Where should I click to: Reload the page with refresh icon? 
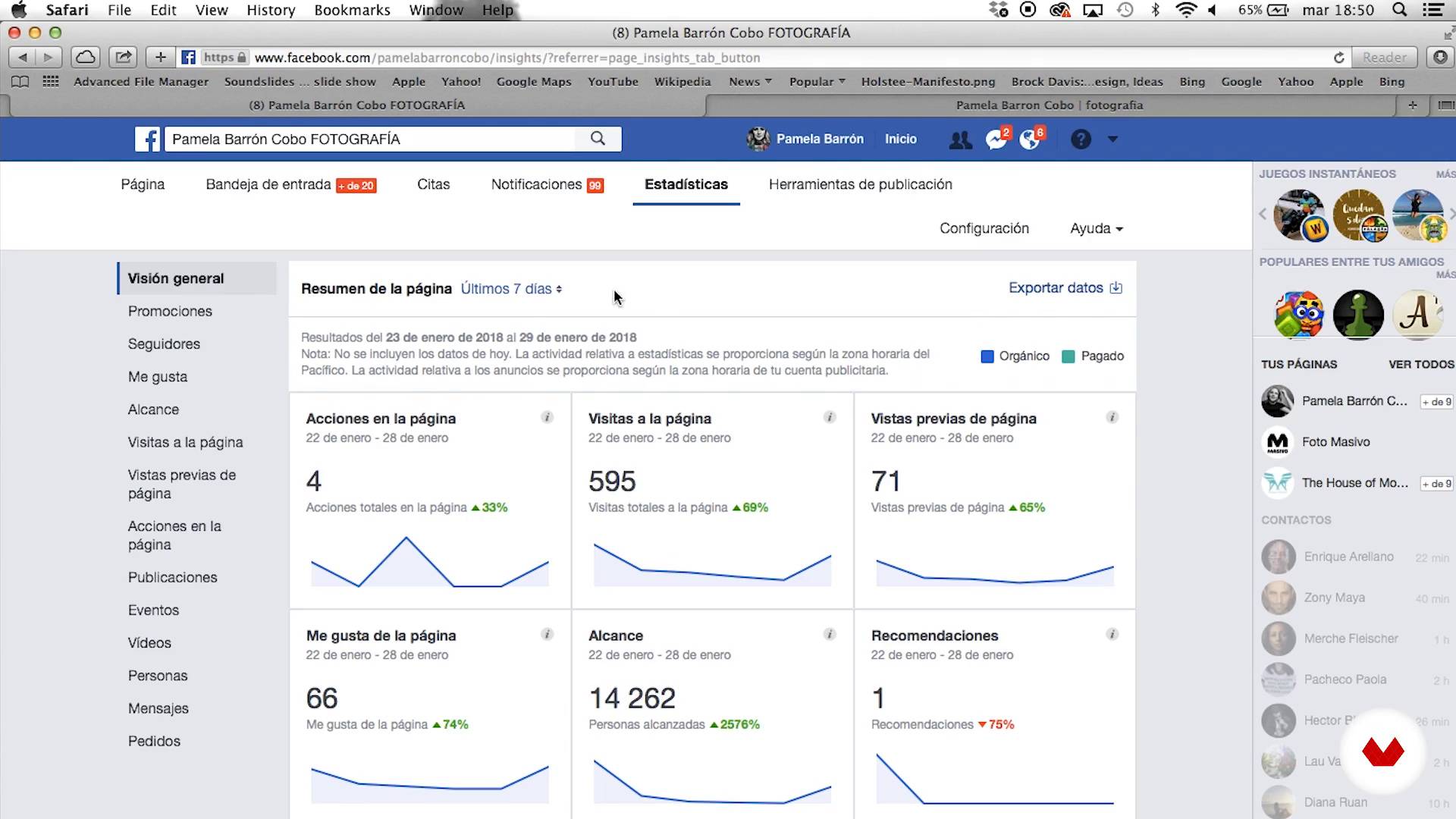coord(1339,58)
